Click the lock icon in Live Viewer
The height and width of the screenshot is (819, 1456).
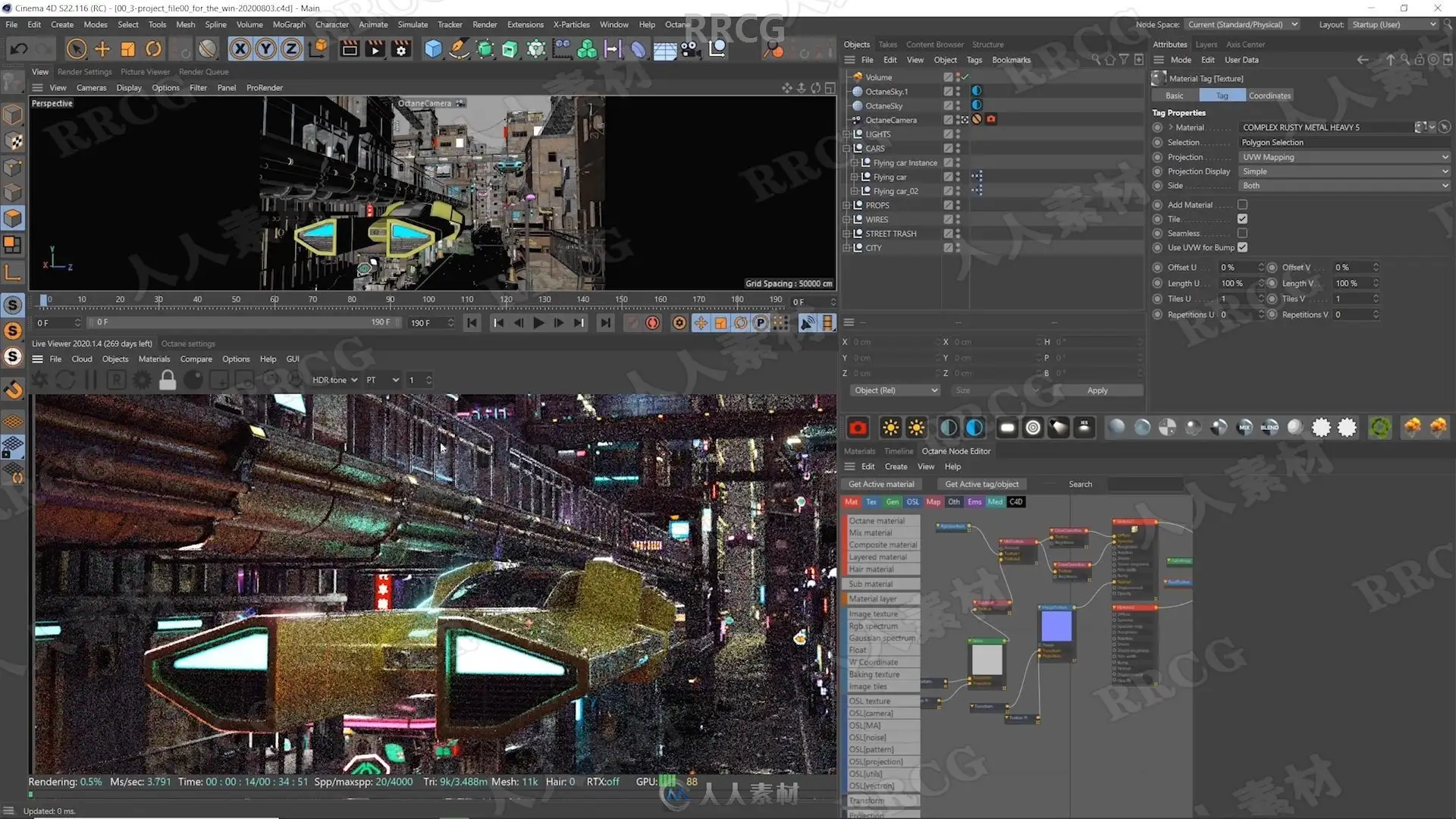(168, 380)
